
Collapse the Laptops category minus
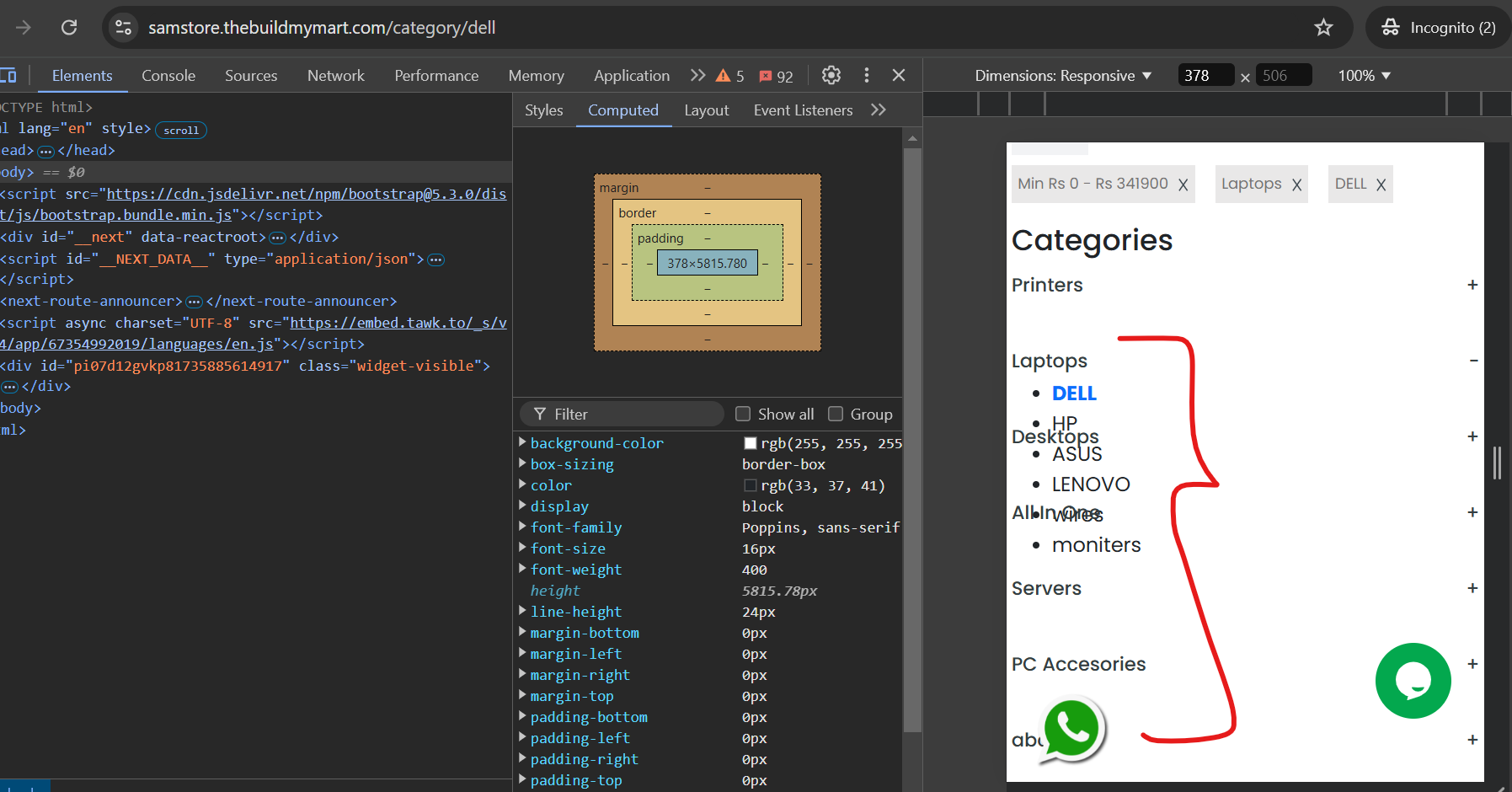click(1473, 361)
